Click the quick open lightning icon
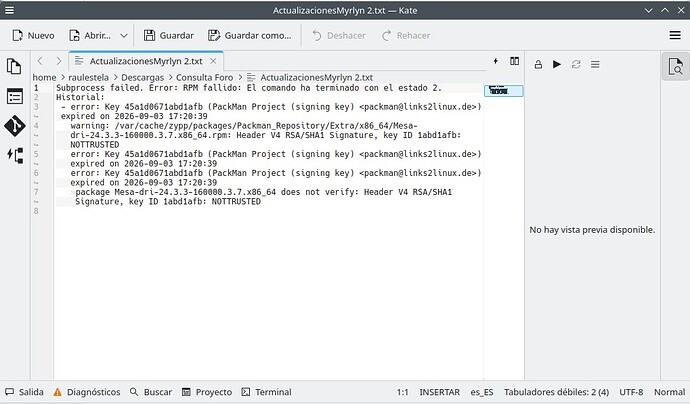The height and width of the screenshot is (404, 690). [x=495, y=61]
